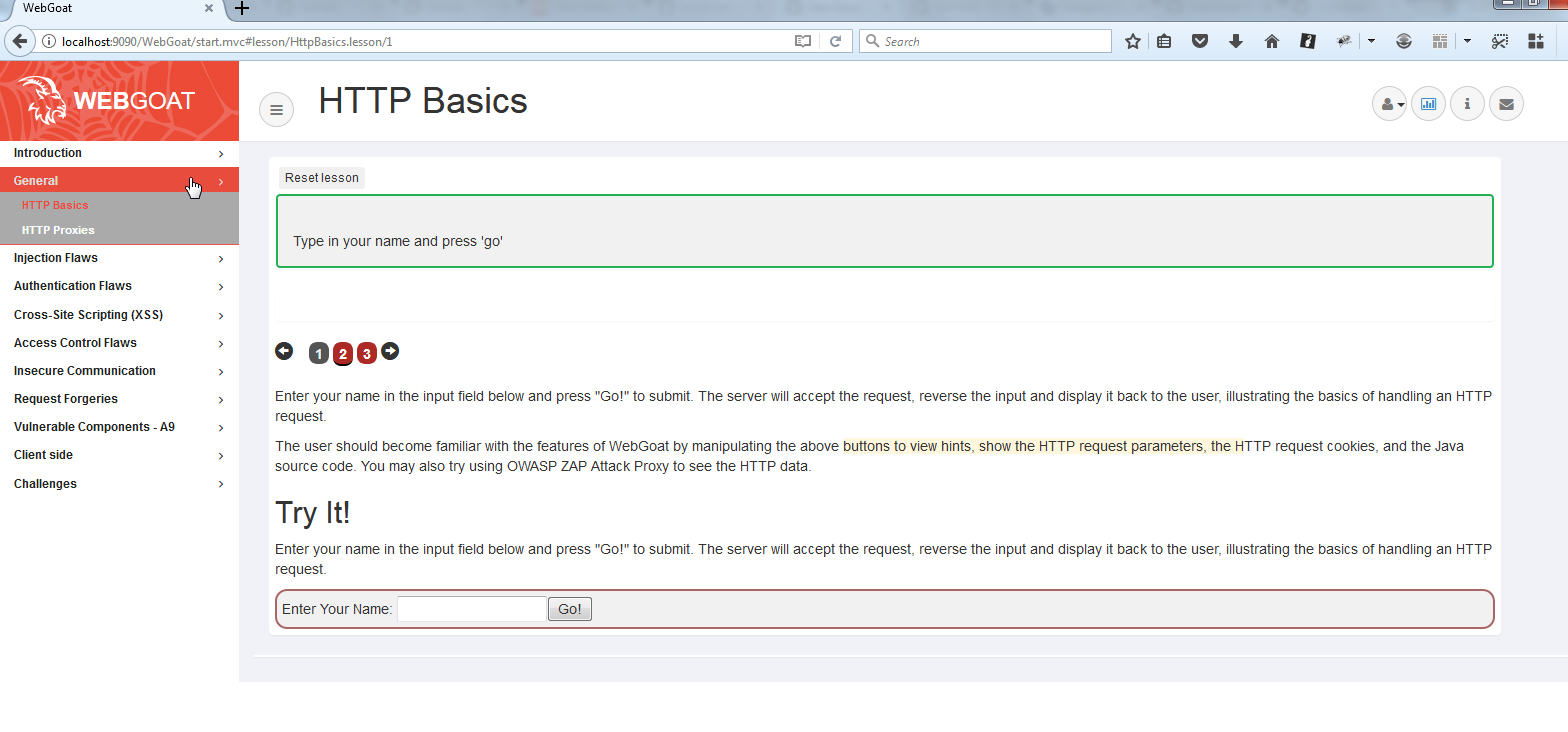Image resolution: width=1568 pixels, height=732 pixels.
Task: Open dropdown arrow next to grid icon
Action: click(1467, 41)
